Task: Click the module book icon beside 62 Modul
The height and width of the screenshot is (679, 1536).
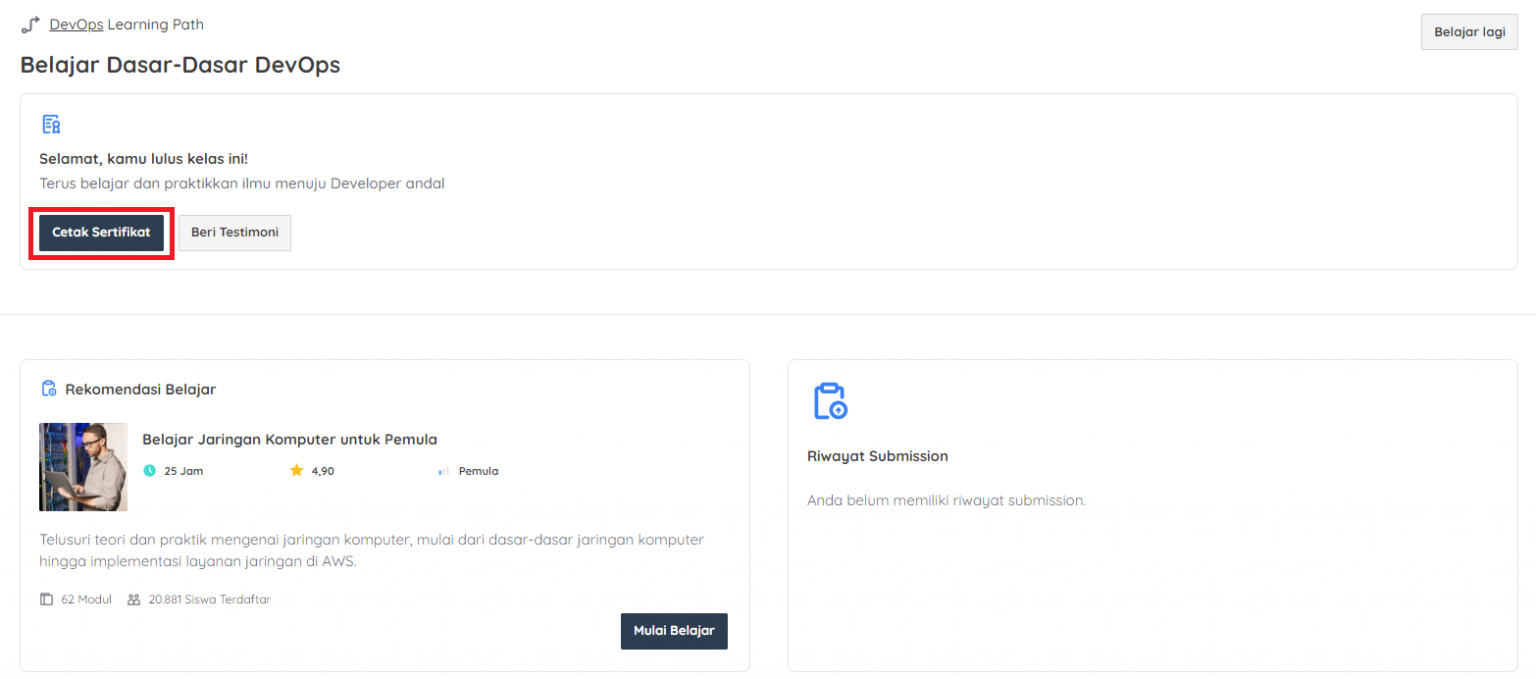Action: 46,600
